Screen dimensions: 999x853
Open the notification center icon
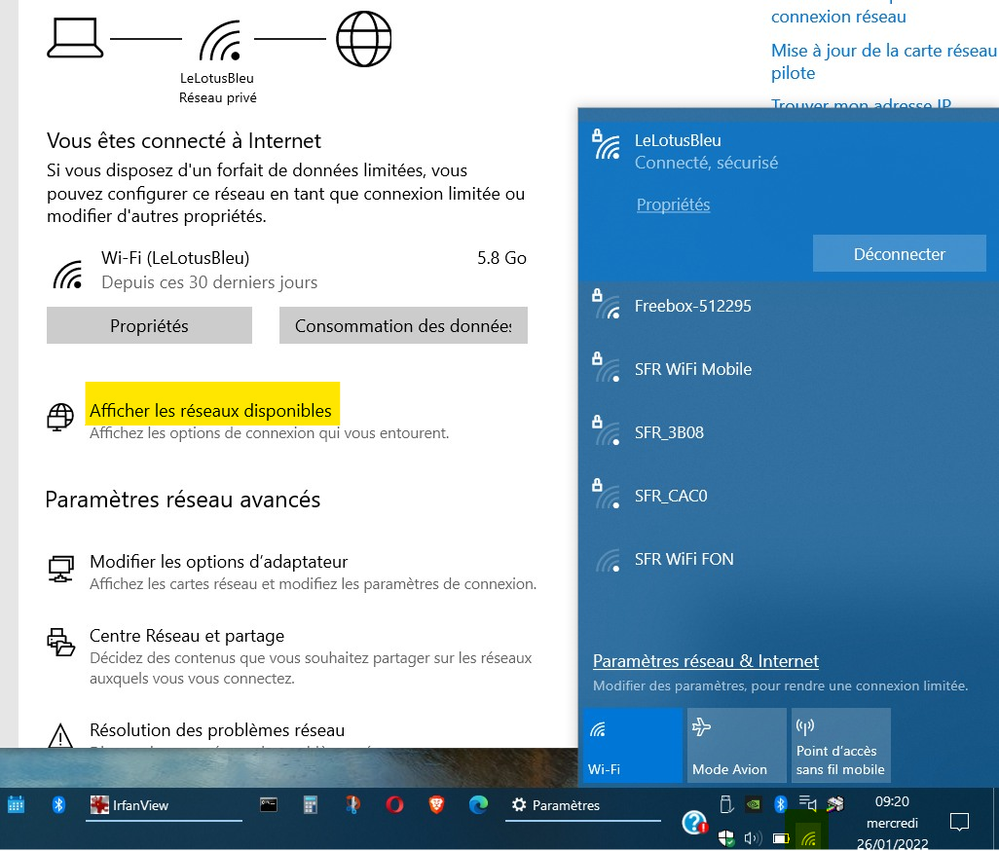pos(959,822)
